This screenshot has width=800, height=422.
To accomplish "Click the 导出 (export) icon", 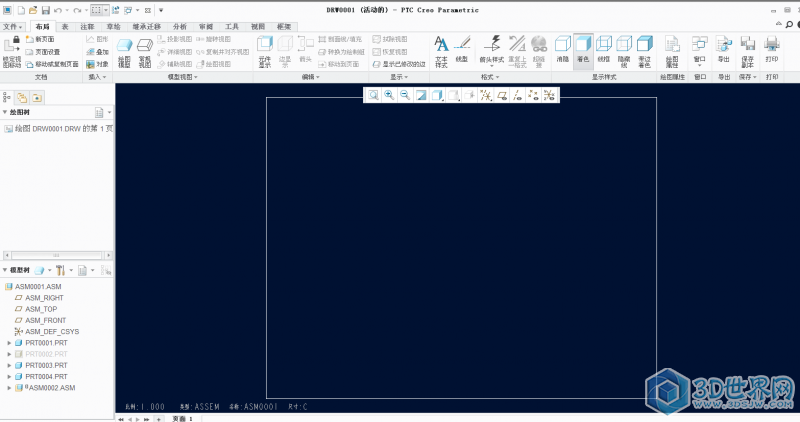I will 723,50.
